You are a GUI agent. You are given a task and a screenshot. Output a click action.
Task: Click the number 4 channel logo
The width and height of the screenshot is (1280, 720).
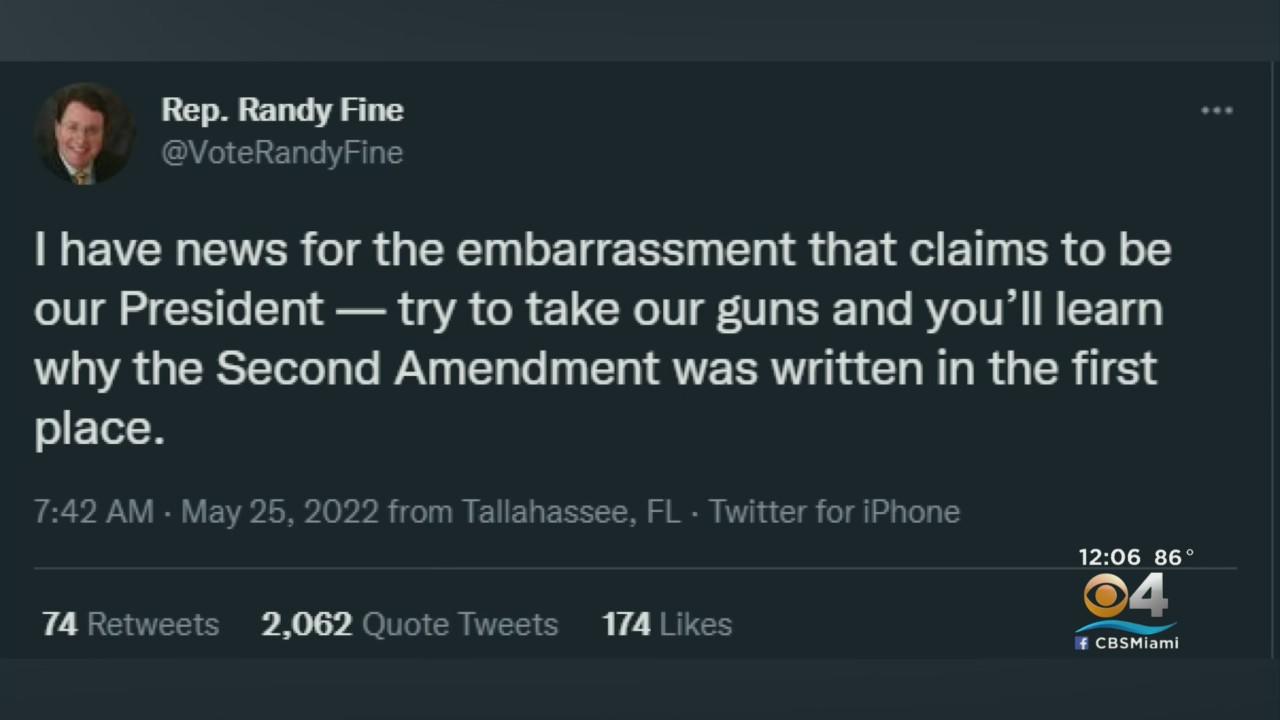pyautogui.click(x=1150, y=597)
